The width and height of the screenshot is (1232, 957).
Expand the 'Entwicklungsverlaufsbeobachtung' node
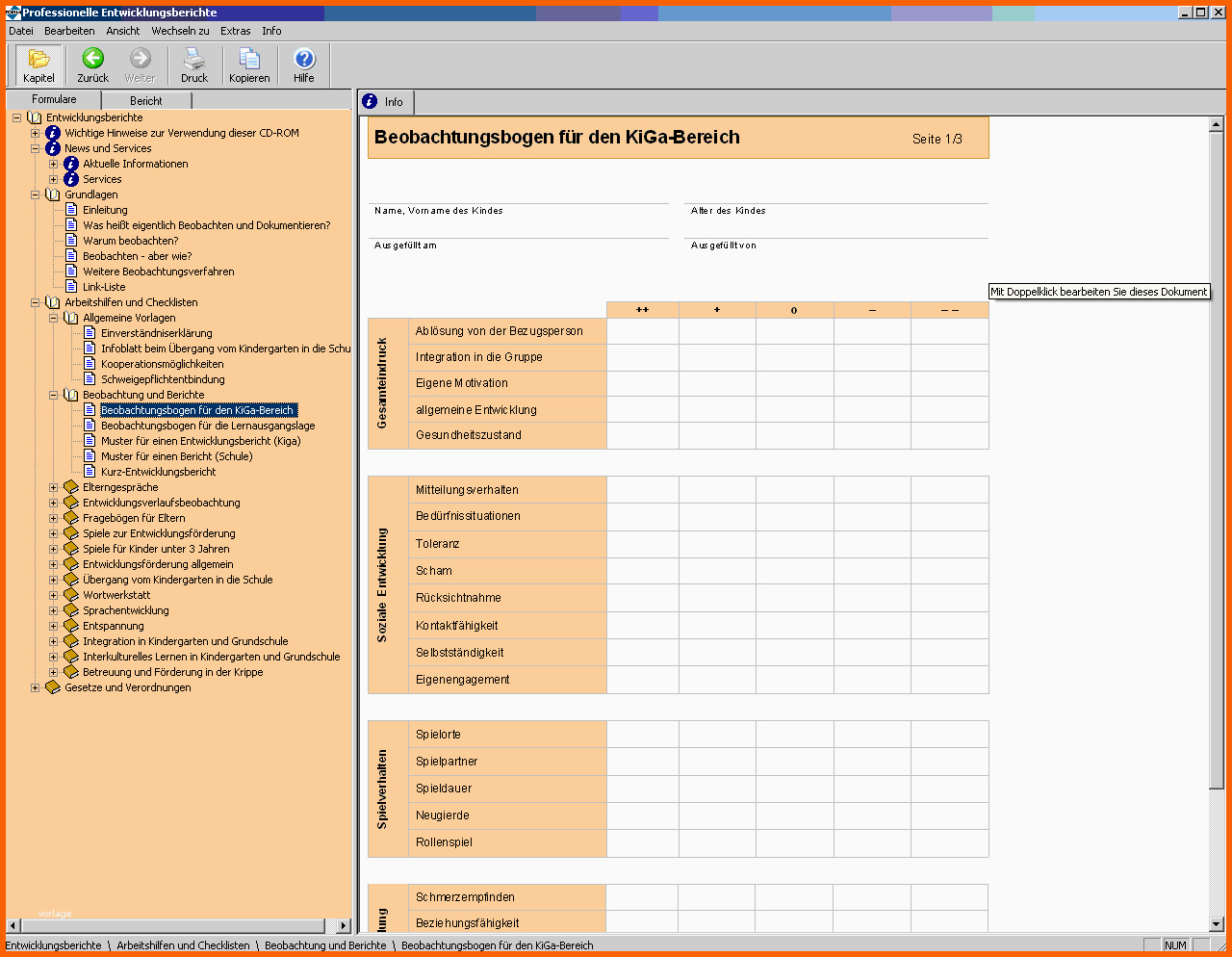coord(54,503)
